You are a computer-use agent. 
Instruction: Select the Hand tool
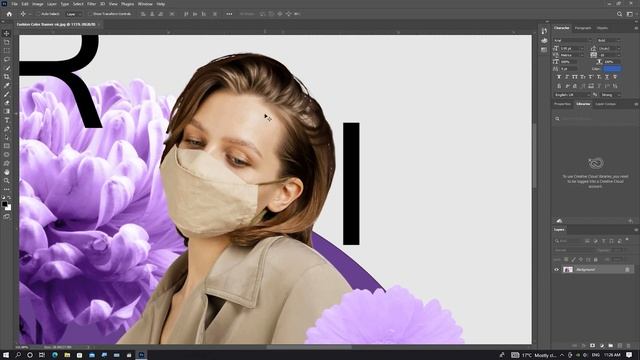coord(7,172)
